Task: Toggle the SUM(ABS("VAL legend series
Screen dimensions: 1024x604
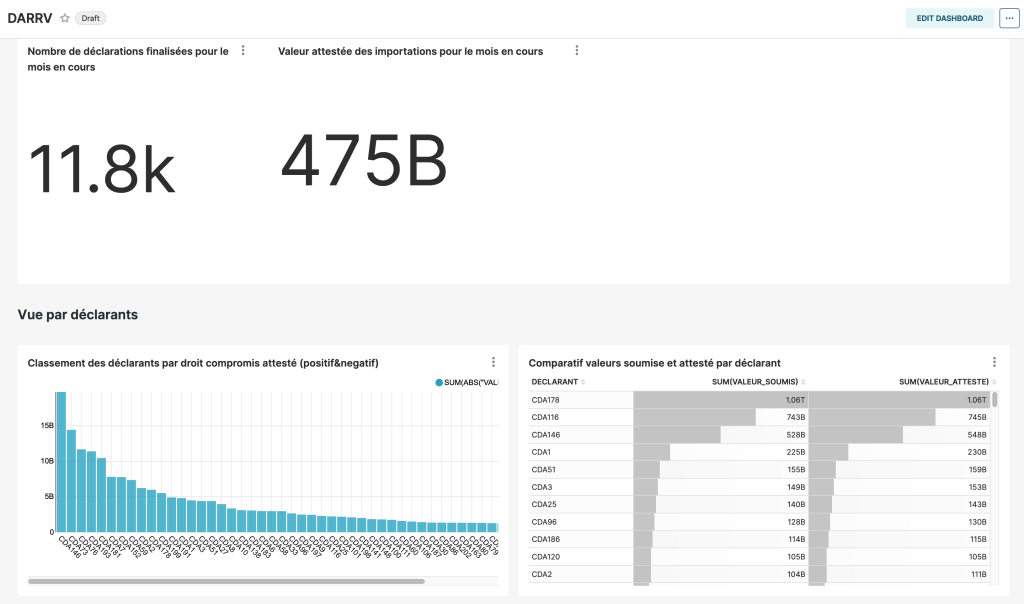Action: 467,383
